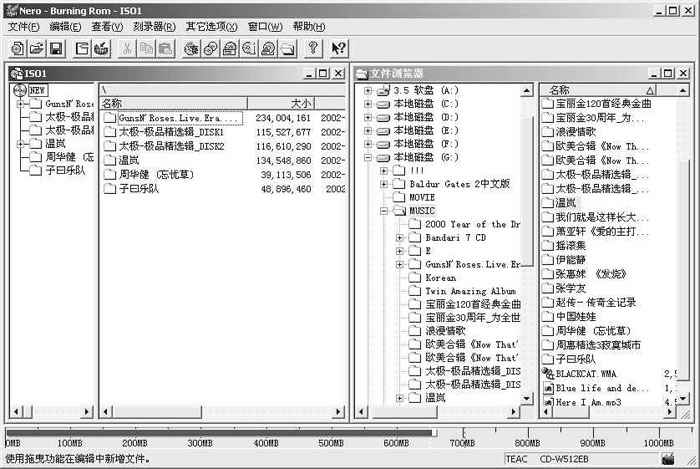Viewport: 700px width, 469px height.
Task: Open the 窗口(W) menu
Action: pos(265,27)
